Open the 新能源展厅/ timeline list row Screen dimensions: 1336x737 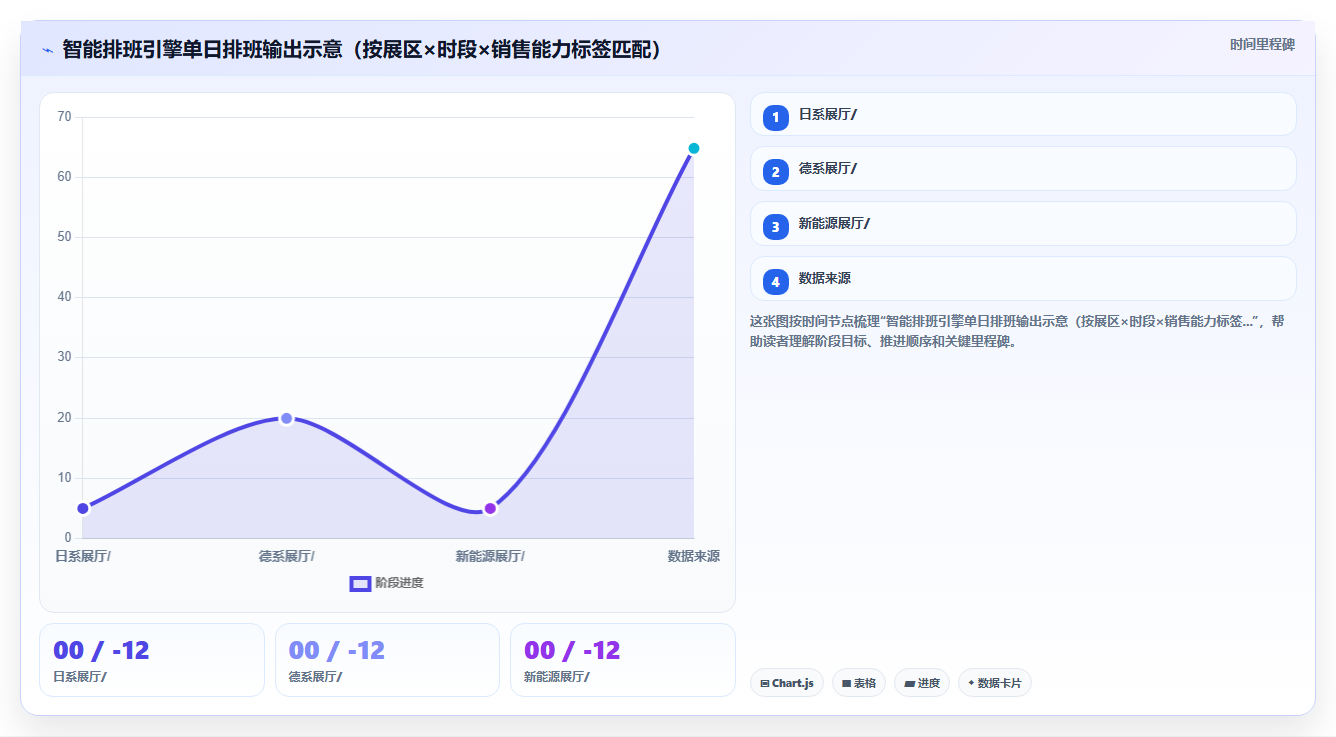tap(1023, 224)
